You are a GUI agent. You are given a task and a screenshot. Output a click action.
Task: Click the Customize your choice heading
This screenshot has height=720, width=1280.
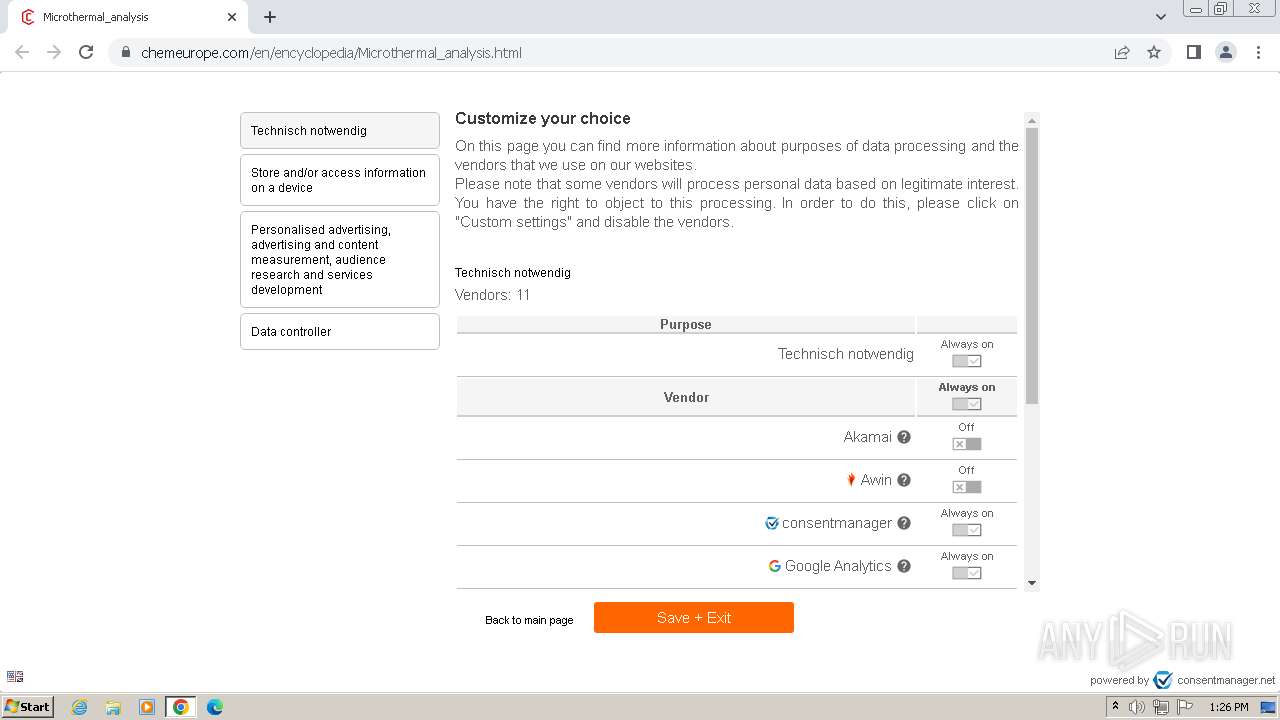[543, 118]
